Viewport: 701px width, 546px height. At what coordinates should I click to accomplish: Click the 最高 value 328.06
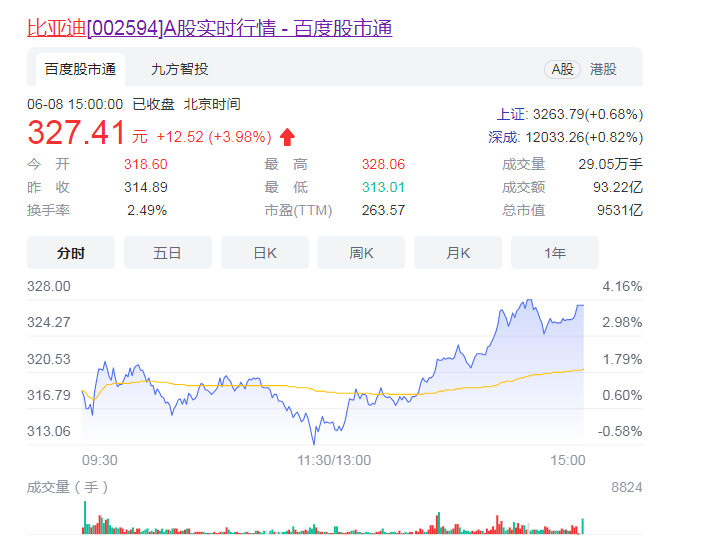(x=383, y=164)
